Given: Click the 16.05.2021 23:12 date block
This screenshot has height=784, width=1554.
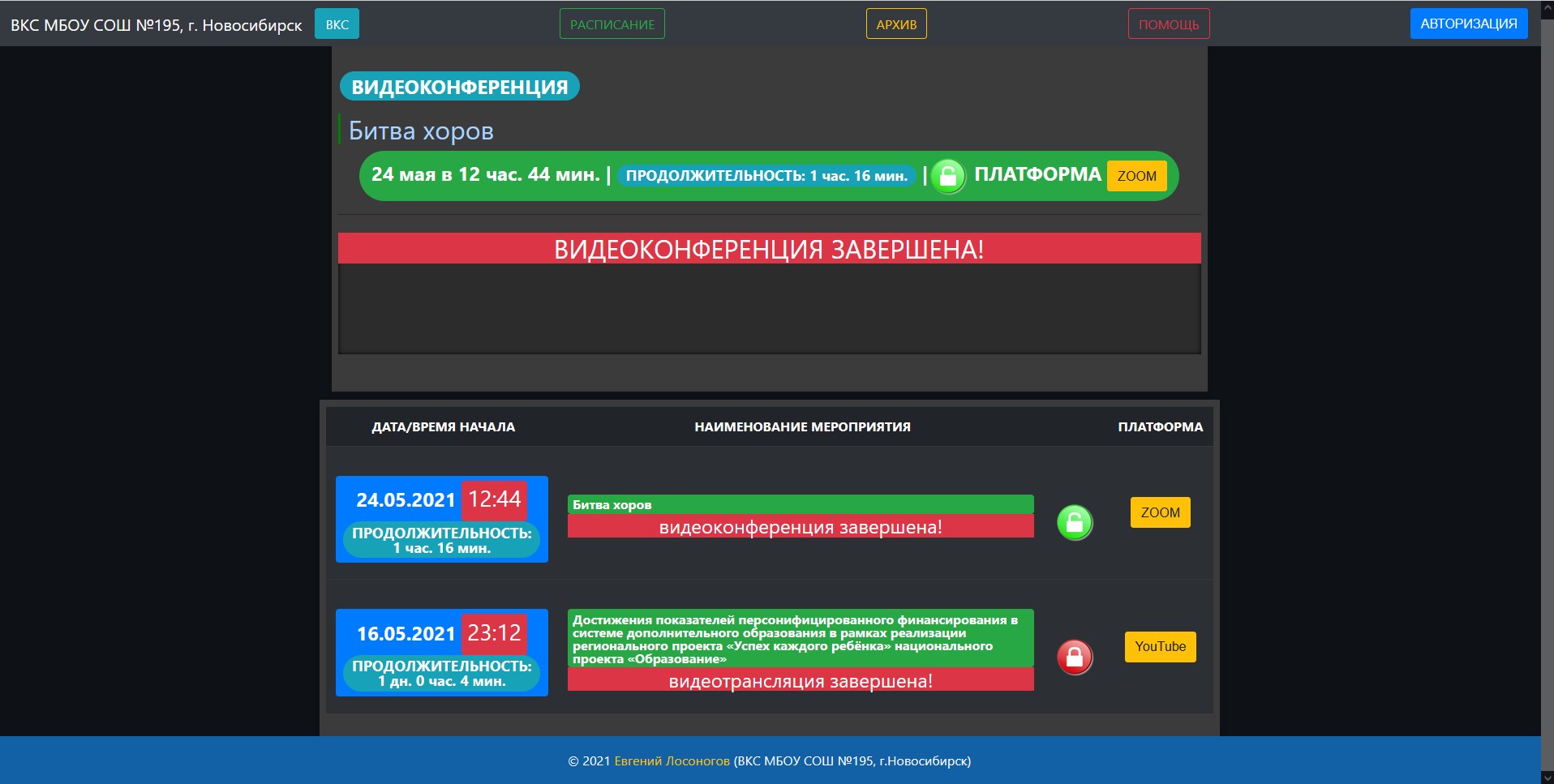Looking at the screenshot, I should coord(441,652).
